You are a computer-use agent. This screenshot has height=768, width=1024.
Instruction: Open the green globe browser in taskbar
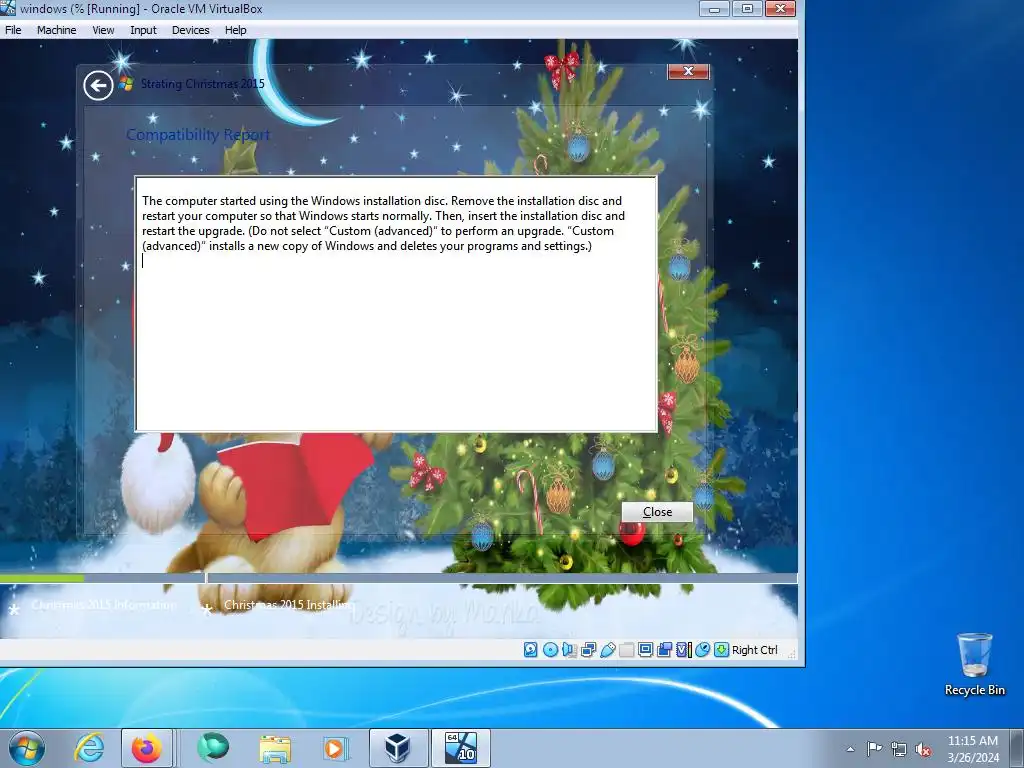coord(213,747)
